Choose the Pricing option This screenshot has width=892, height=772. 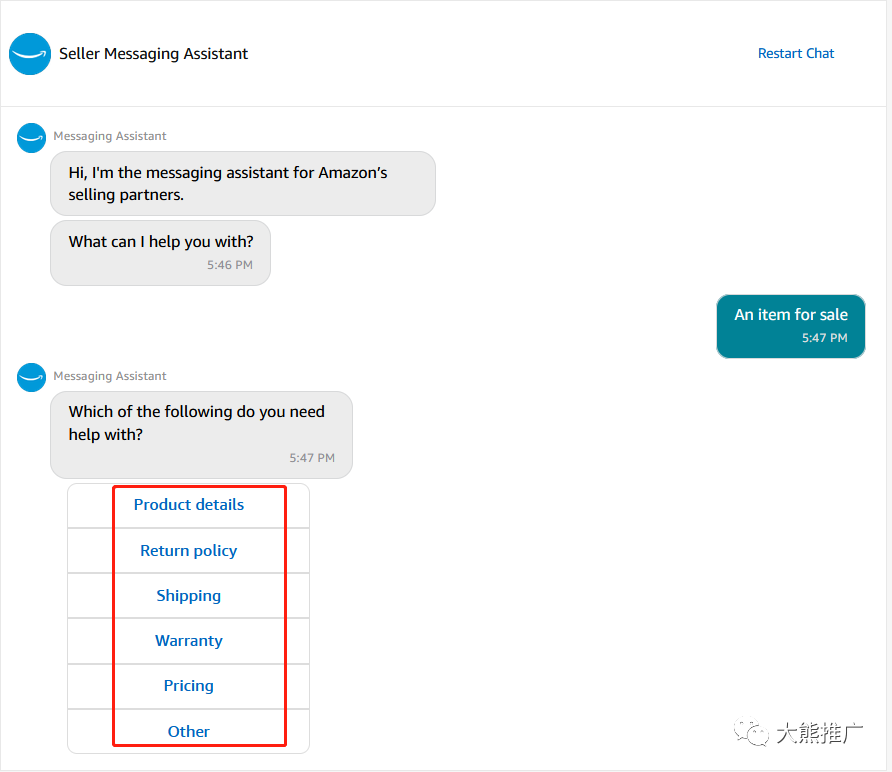click(x=188, y=686)
